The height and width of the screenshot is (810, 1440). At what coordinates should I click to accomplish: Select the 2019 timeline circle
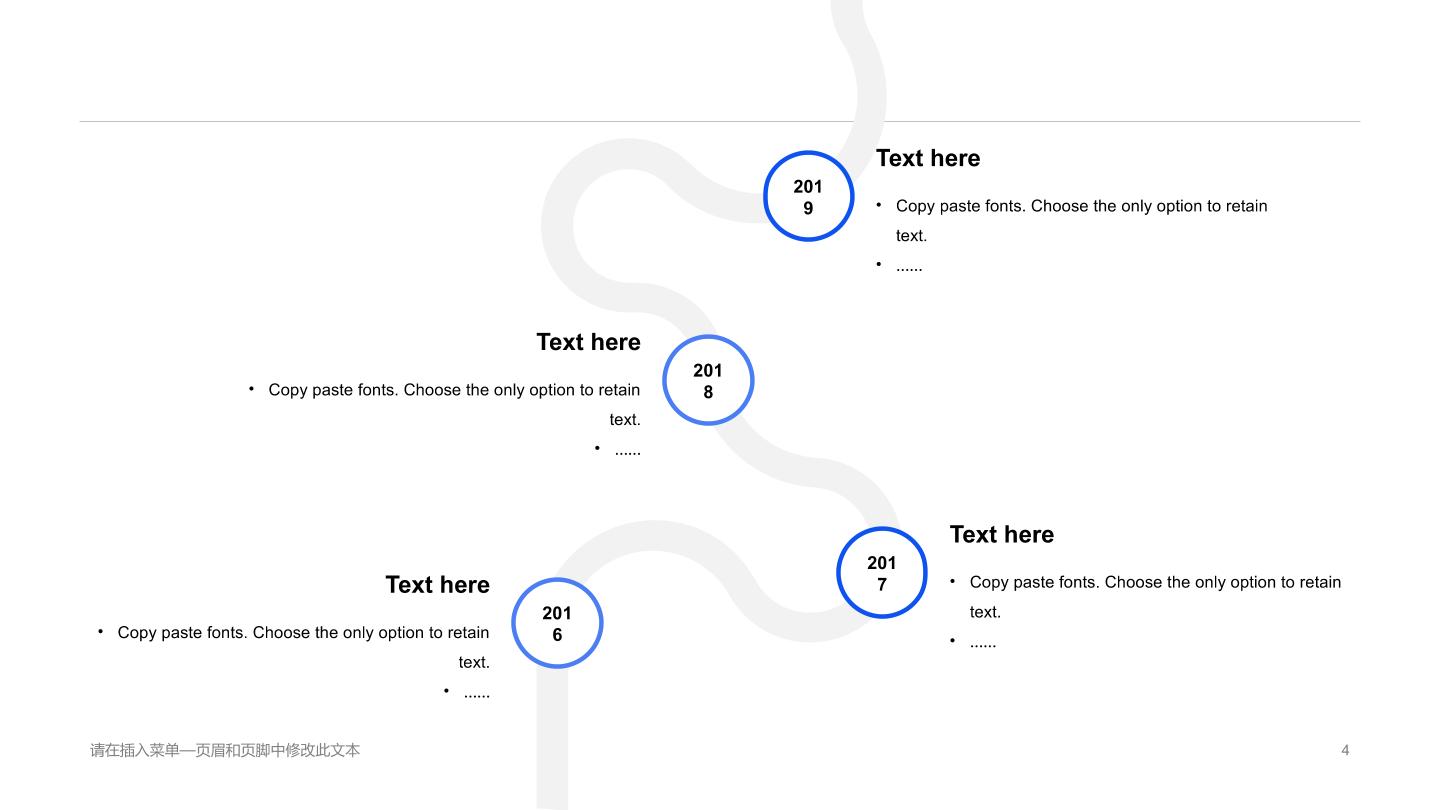(x=808, y=196)
